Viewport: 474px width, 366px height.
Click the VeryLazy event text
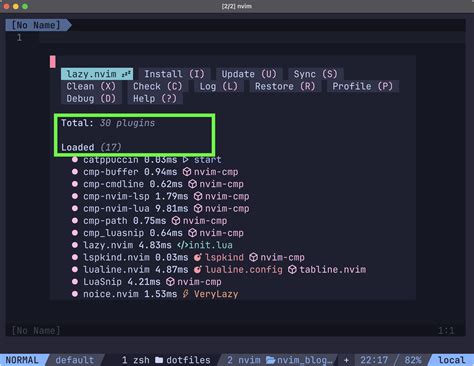(x=216, y=294)
